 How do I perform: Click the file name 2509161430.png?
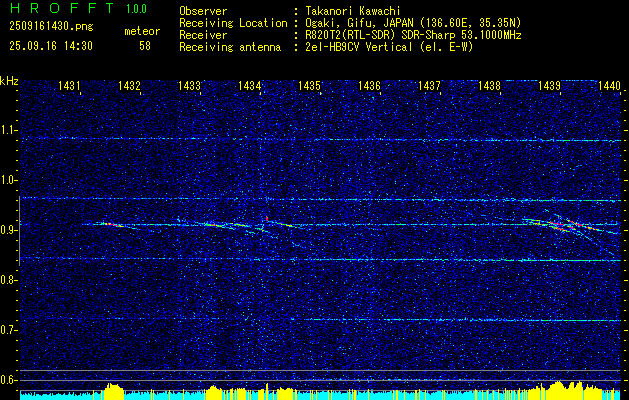point(51,27)
